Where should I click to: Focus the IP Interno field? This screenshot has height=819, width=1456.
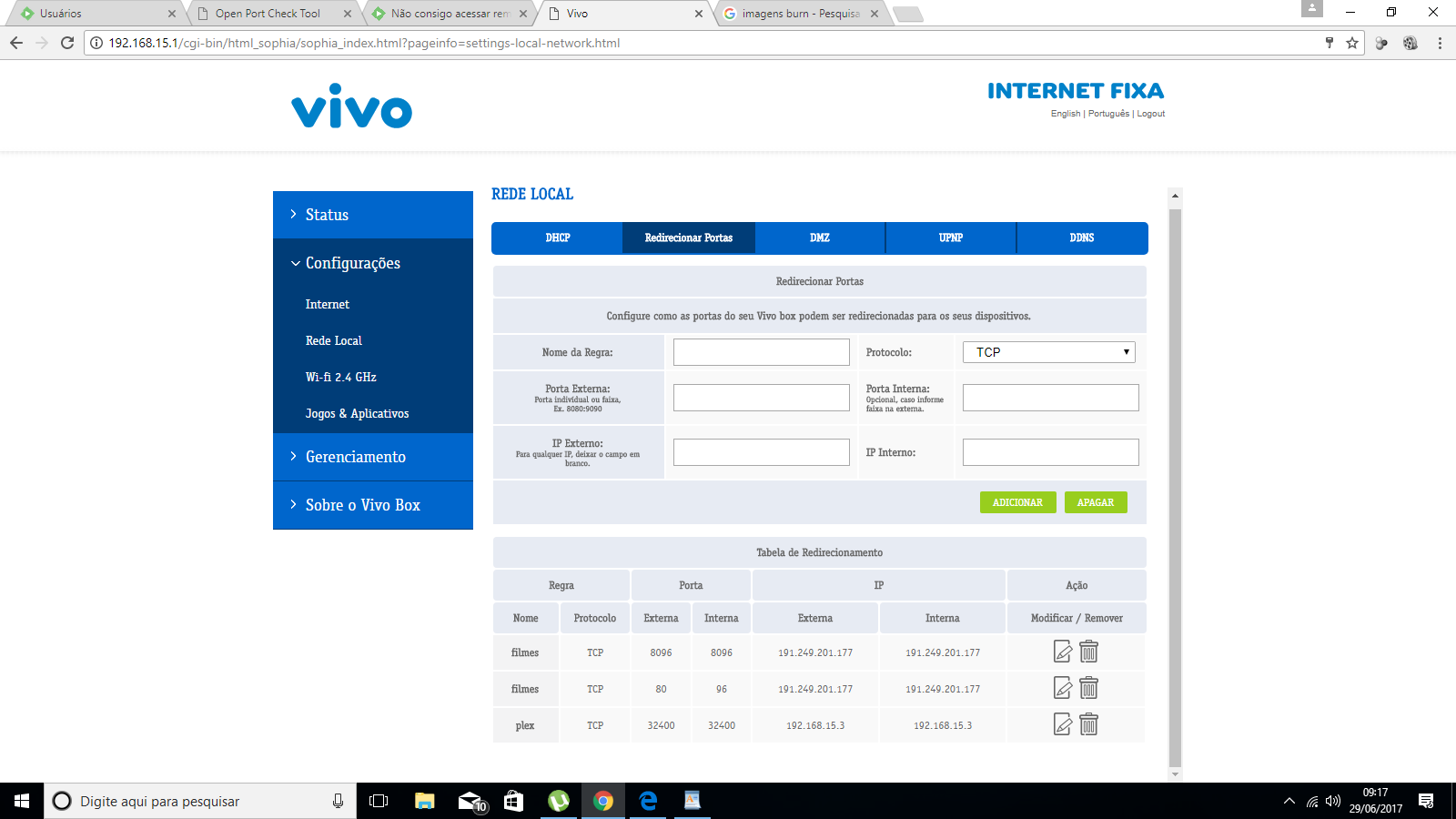pyautogui.click(x=1051, y=452)
